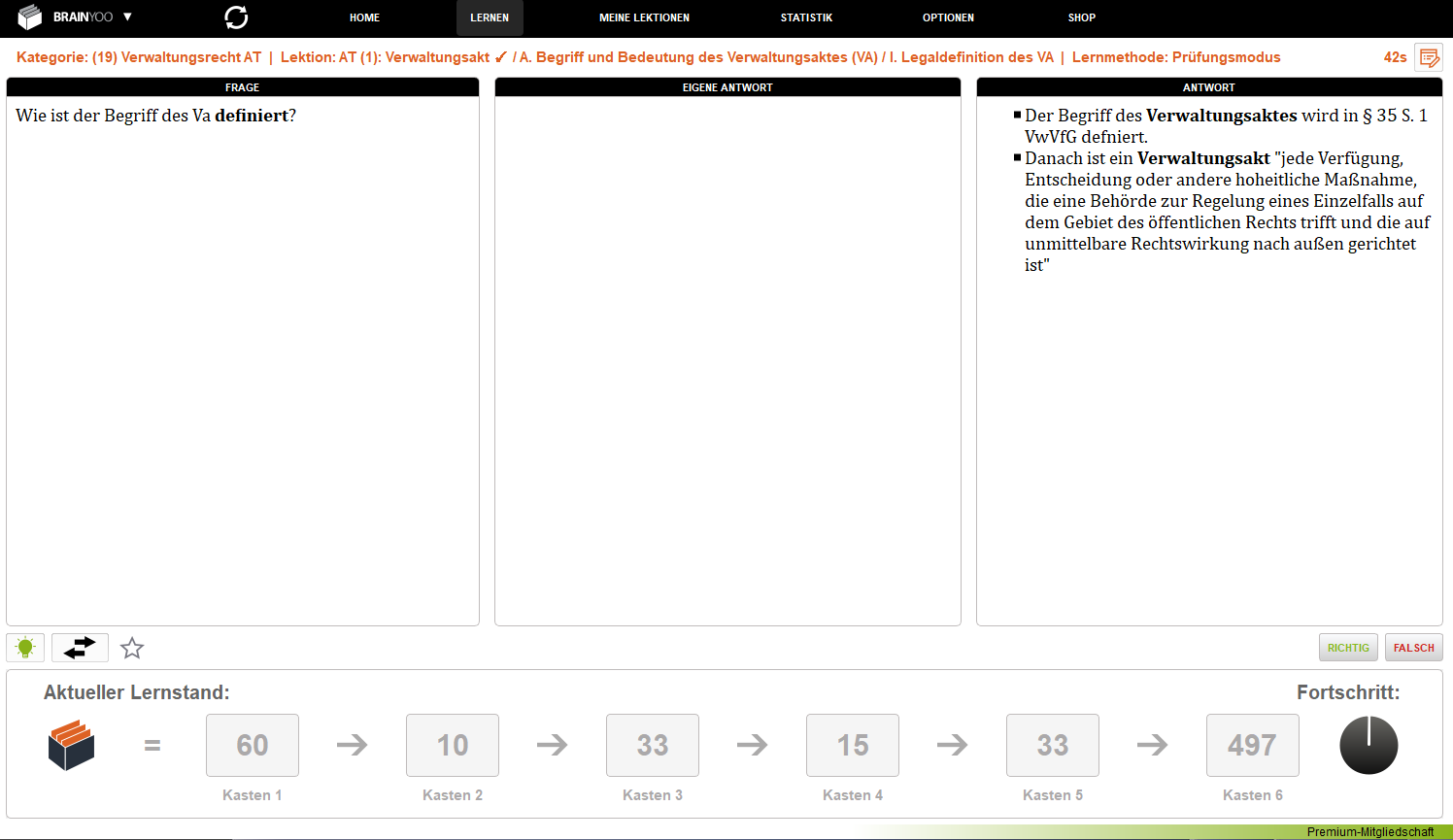Click the Fortschritt progress pie chart

point(1369,746)
